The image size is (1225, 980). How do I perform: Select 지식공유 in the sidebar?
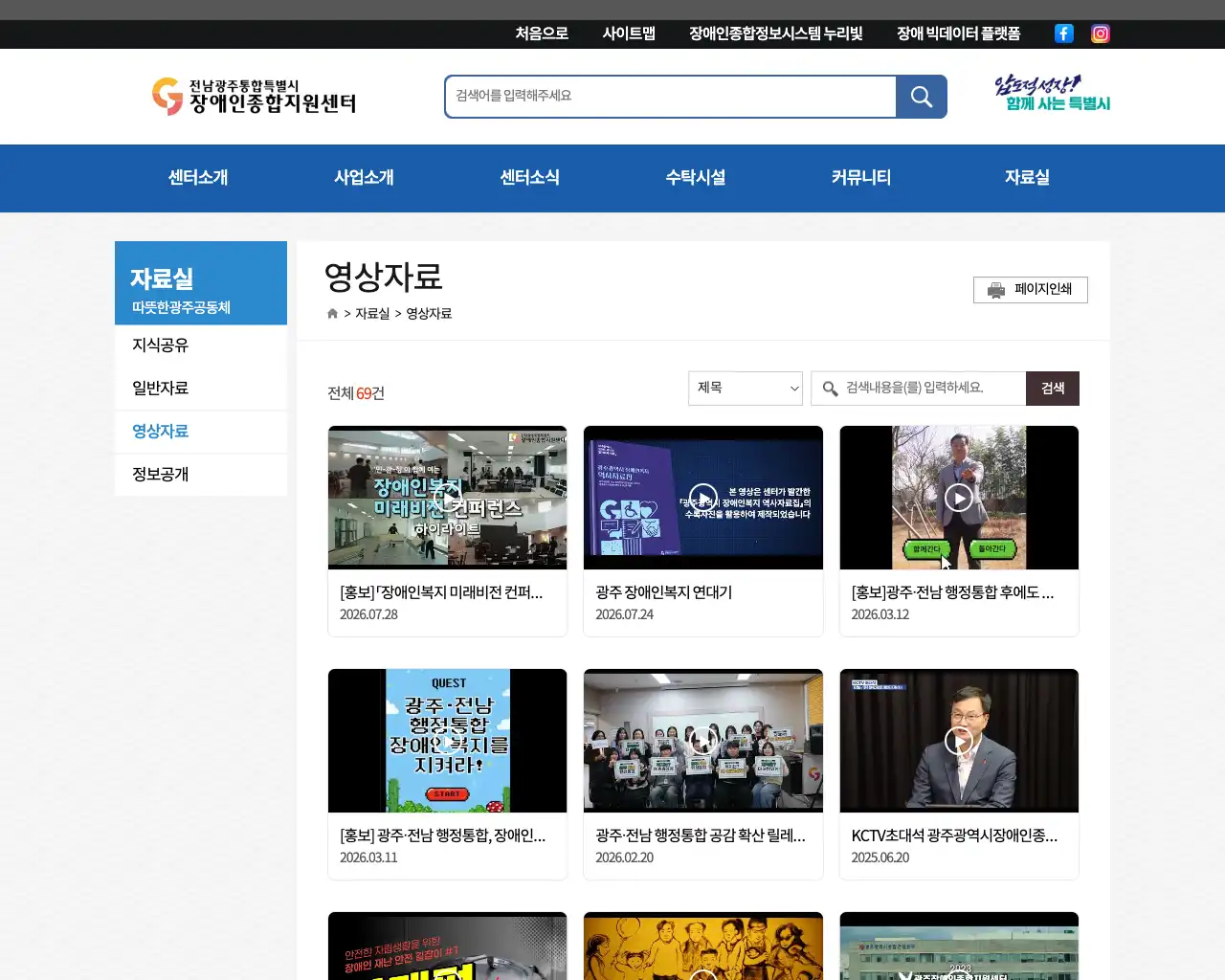[201, 345]
